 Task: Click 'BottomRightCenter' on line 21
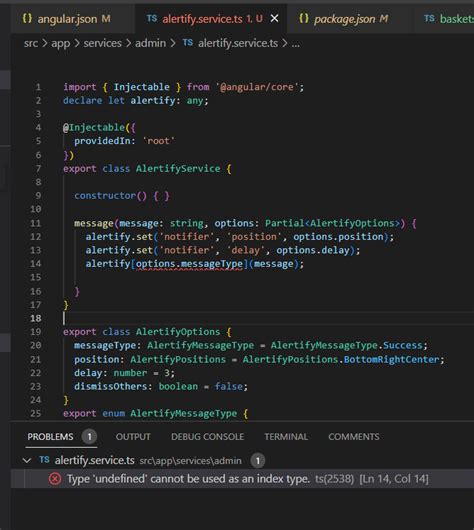click(392, 359)
